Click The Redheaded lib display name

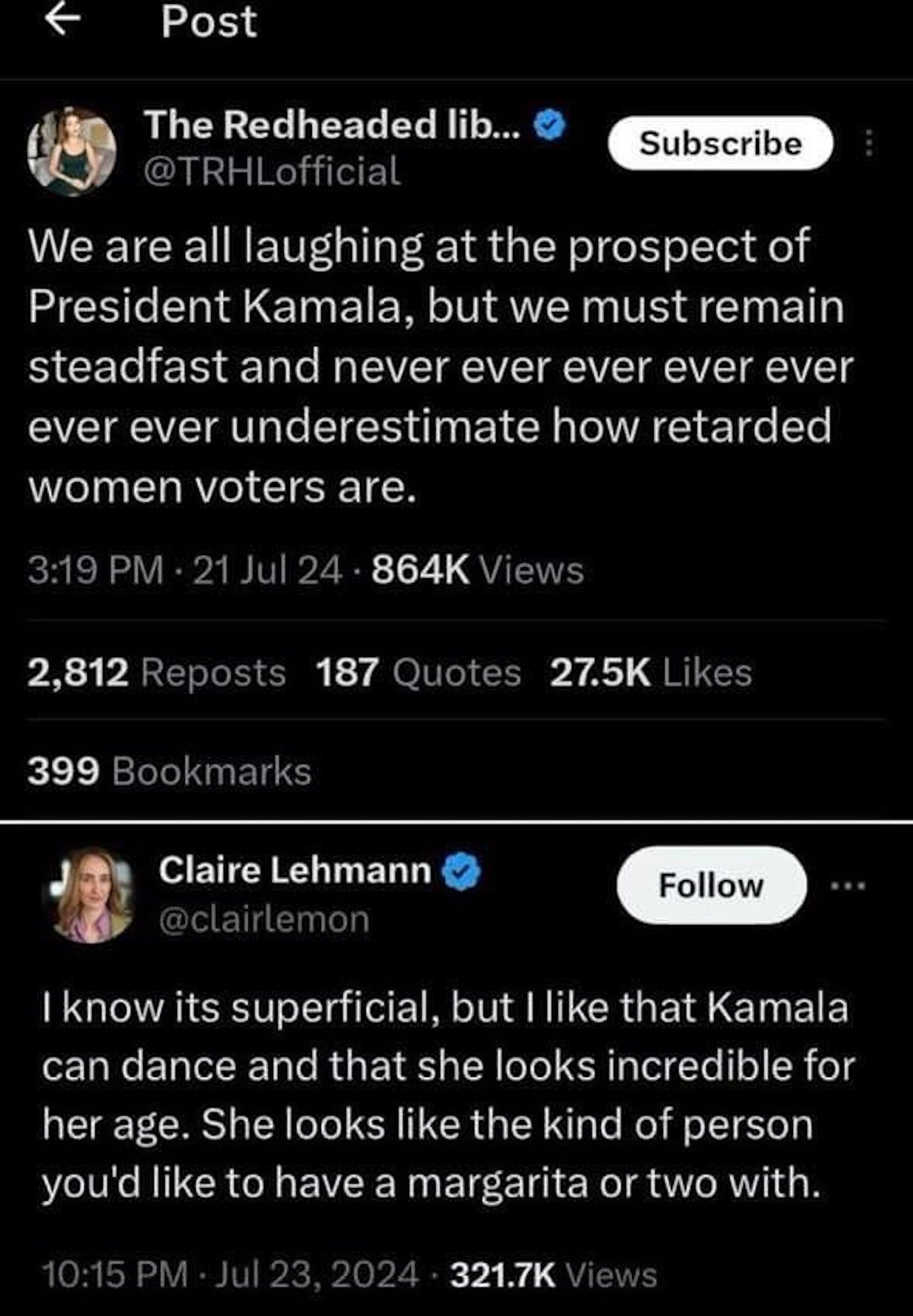332,125
